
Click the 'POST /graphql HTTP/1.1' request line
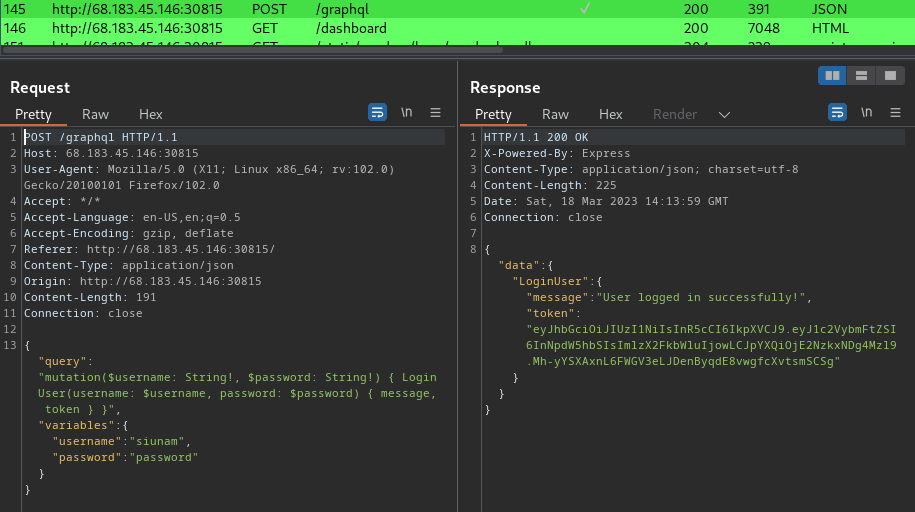(x=100, y=137)
